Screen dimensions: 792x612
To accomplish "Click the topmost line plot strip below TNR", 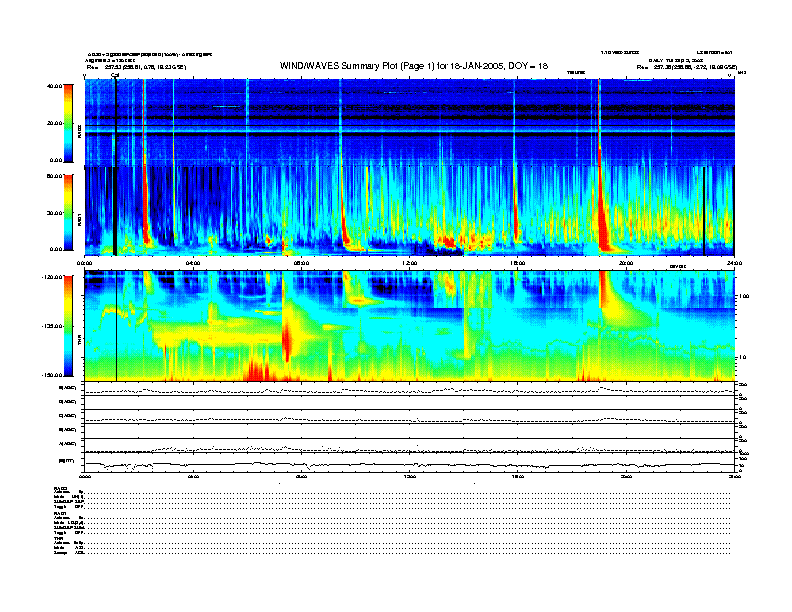I will pyautogui.click(x=409, y=389).
